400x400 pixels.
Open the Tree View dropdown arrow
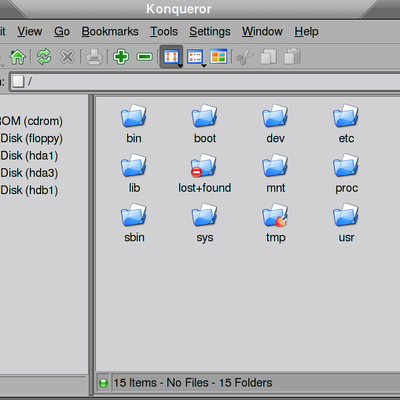[204, 66]
